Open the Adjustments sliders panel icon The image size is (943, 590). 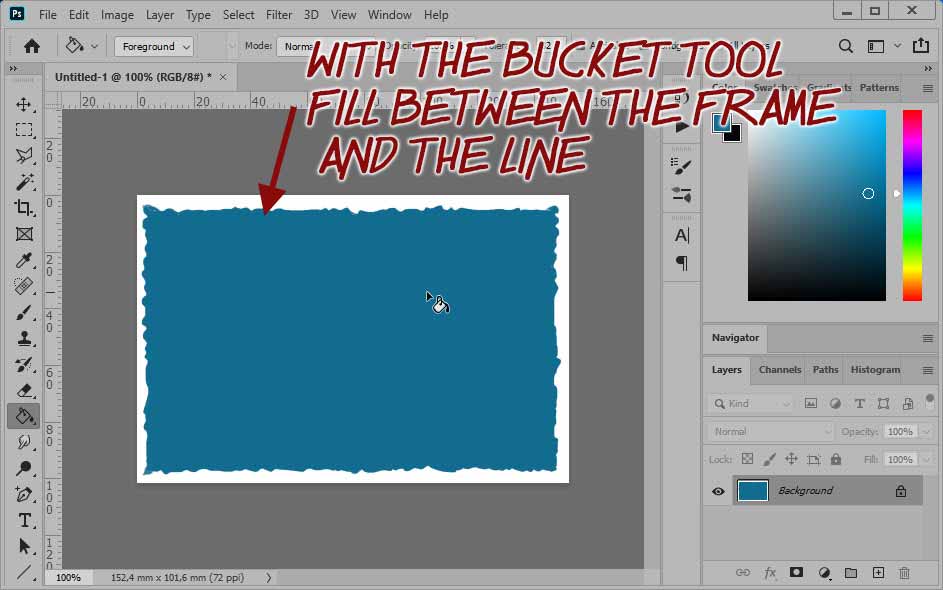681,194
